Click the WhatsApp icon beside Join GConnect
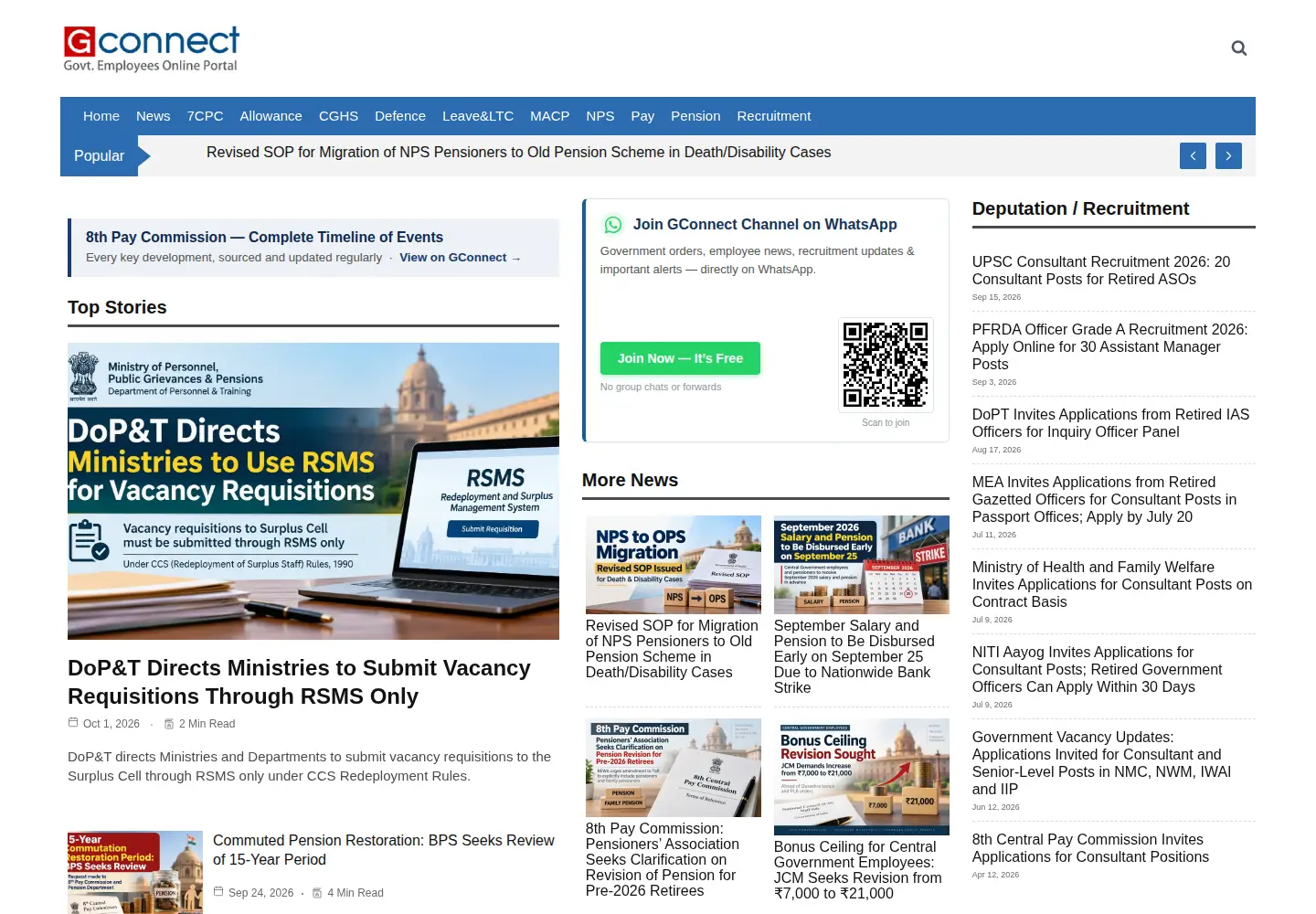The image size is (1316, 914). point(612,225)
